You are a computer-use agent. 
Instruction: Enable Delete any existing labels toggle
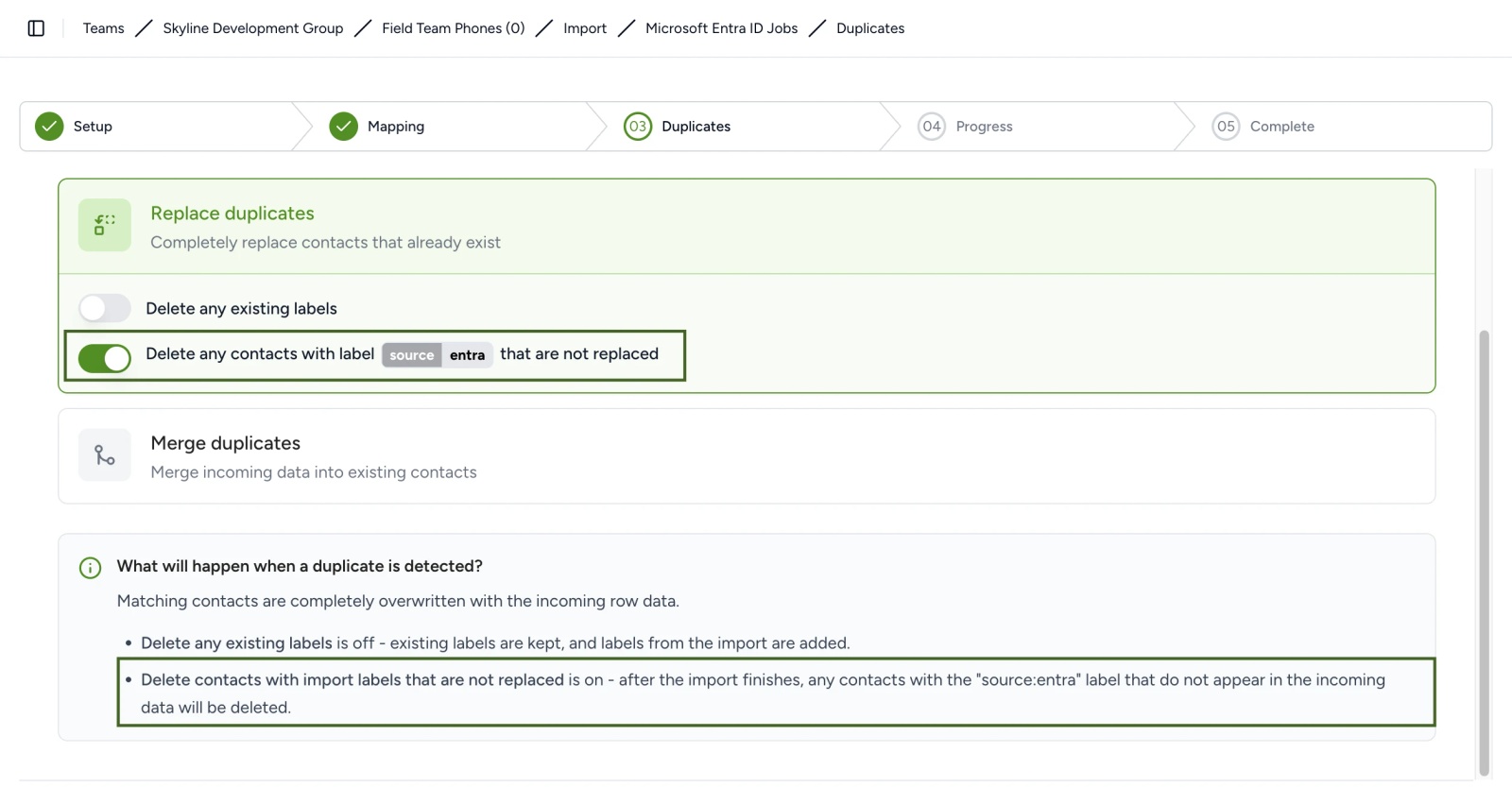tap(105, 308)
